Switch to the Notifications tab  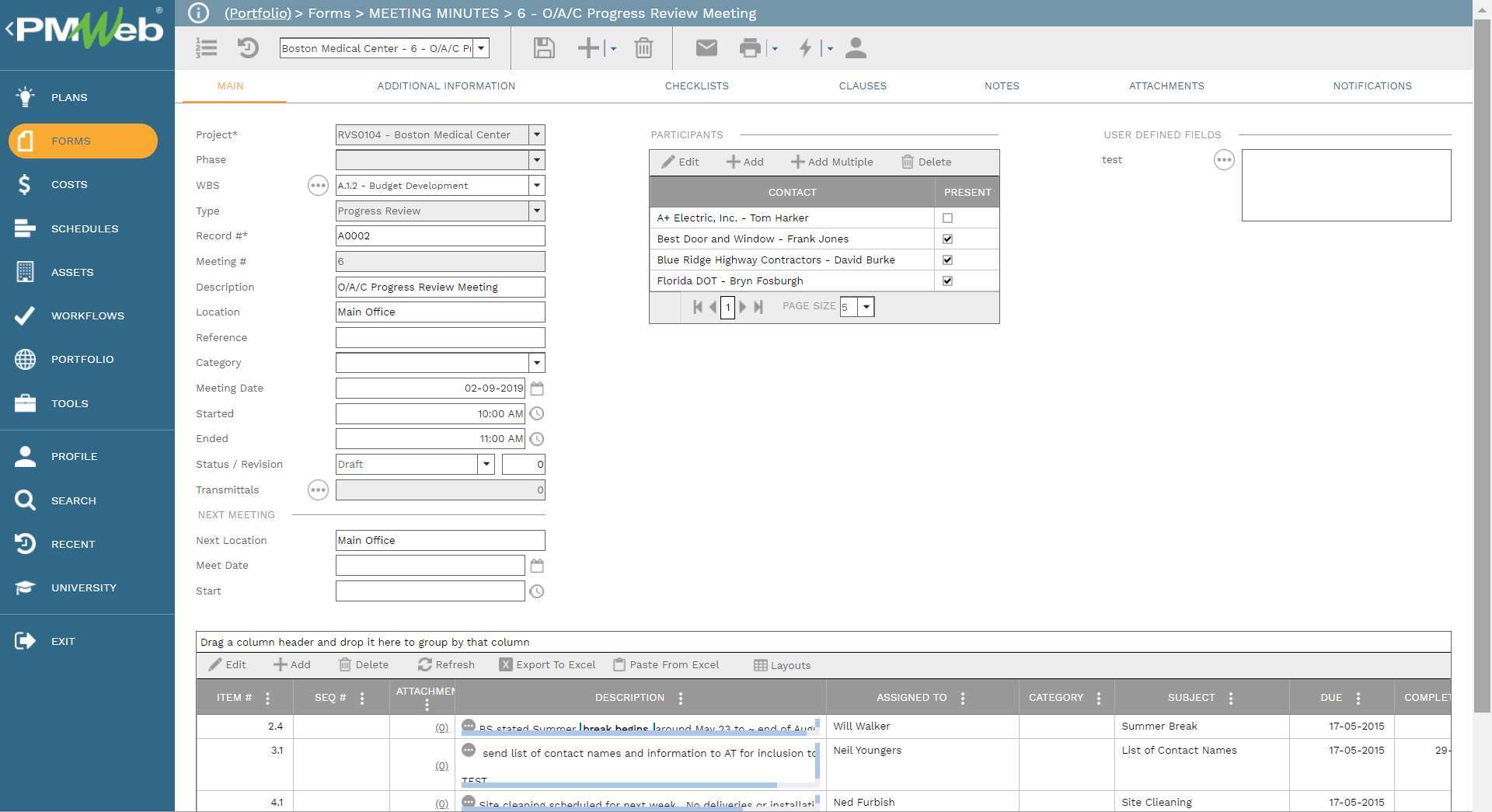pos(1372,86)
